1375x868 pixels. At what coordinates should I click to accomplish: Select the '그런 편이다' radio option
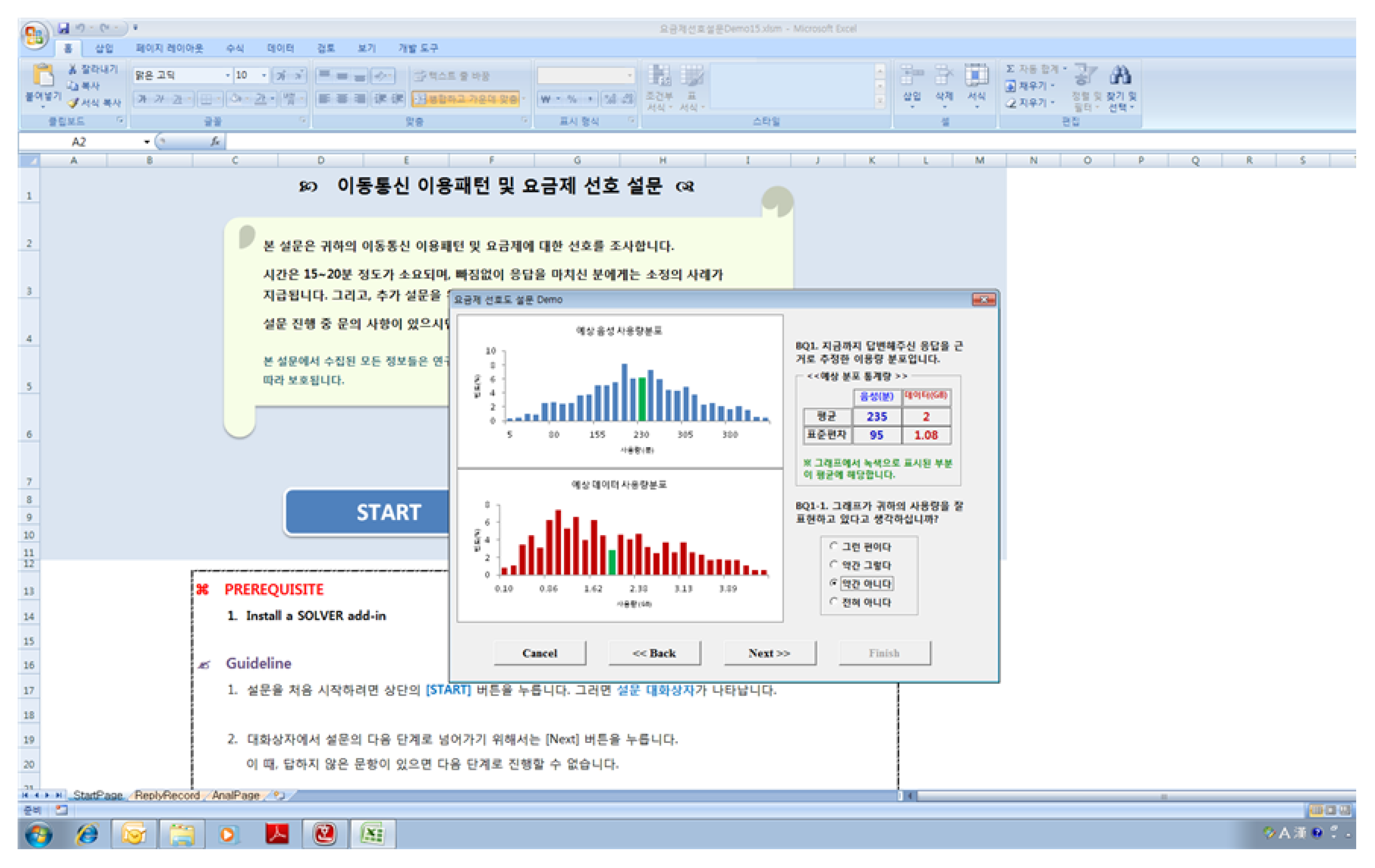pyautogui.click(x=834, y=546)
